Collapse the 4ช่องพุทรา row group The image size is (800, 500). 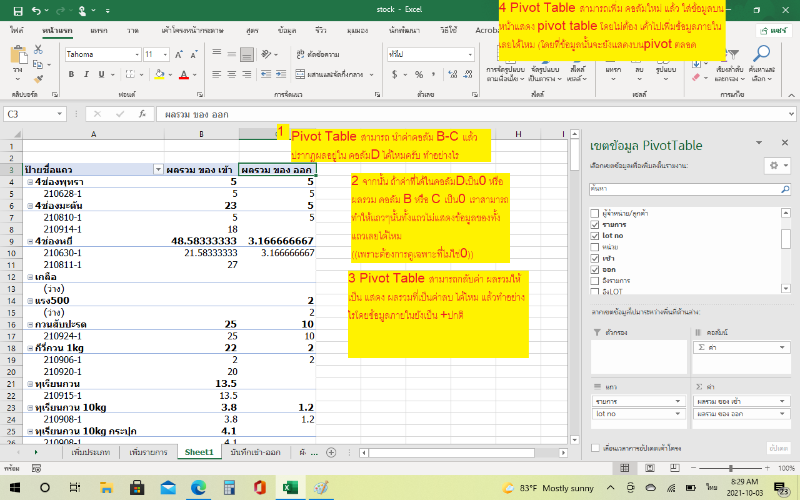click(x=30, y=183)
